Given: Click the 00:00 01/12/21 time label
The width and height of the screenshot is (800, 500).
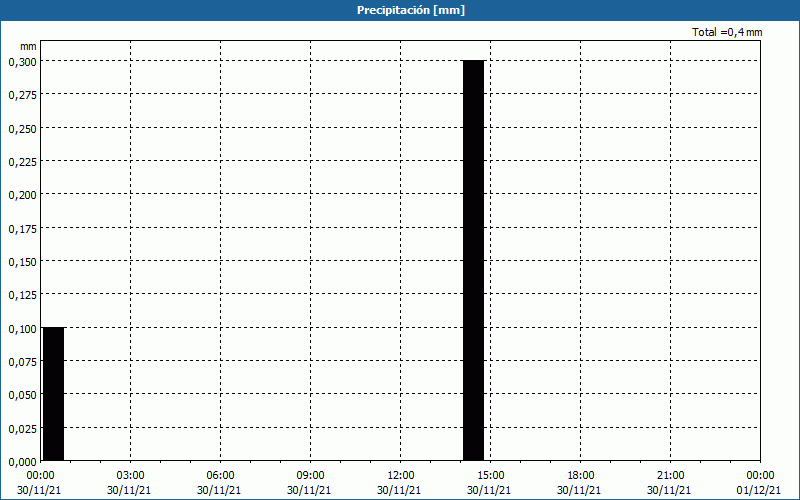Looking at the screenshot, I should click(759, 483).
